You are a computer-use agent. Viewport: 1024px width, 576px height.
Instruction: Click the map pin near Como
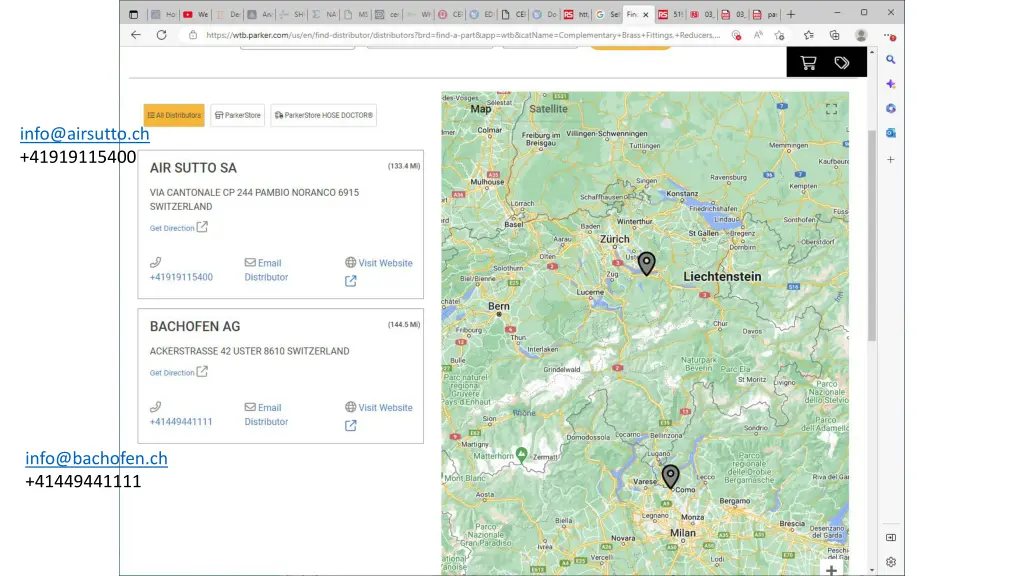coord(670,476)
